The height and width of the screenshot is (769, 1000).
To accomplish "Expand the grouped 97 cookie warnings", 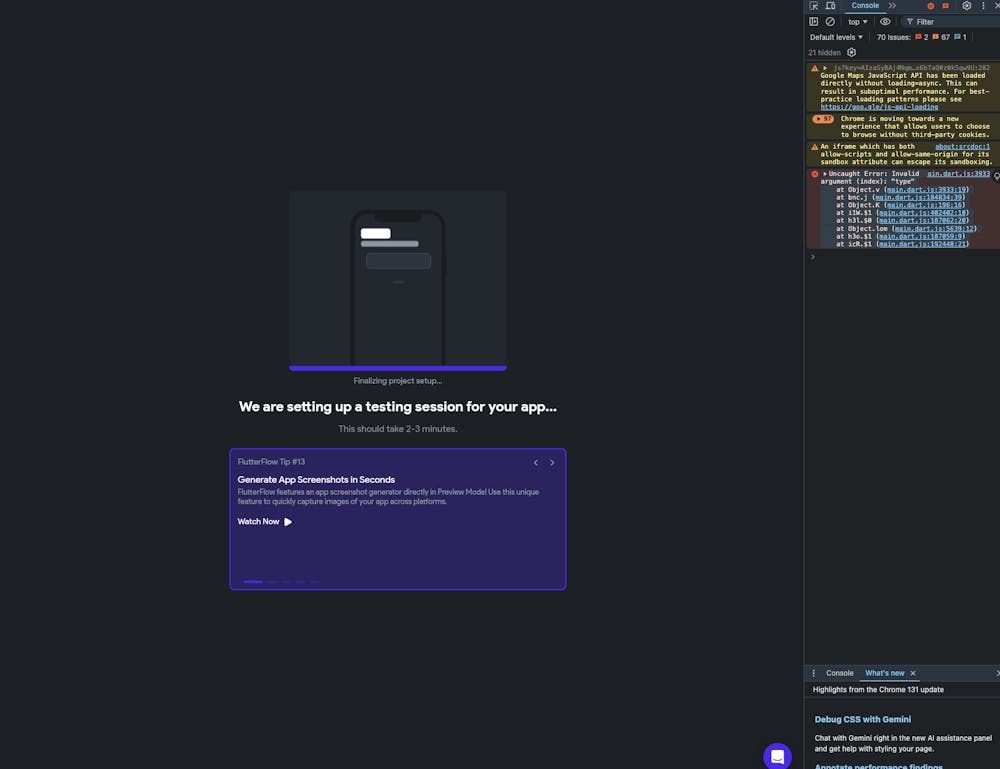I will 823,119.
